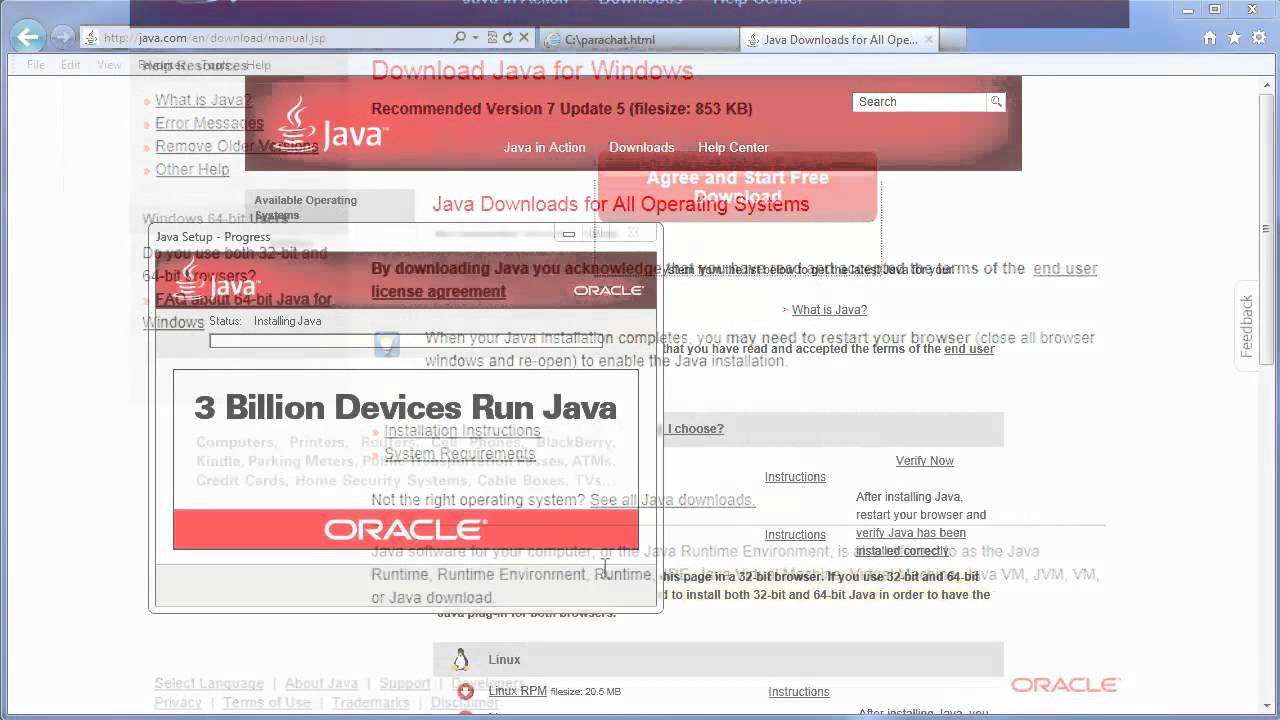1280x720 pixels.
Task: Close the Java Downloads for All Ope... tab
Action: (929, 39)
